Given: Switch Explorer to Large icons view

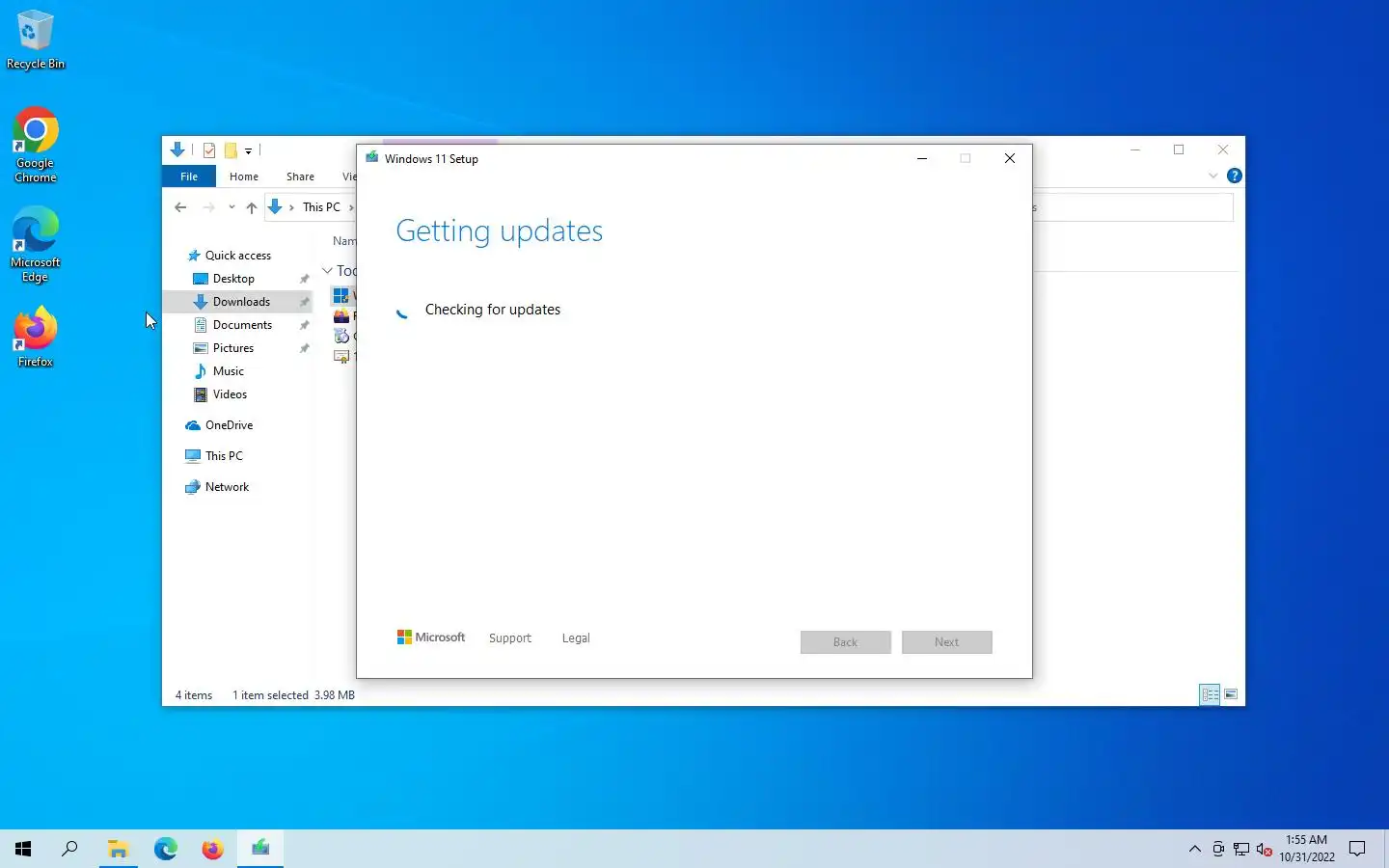Looking at the screenshot, I should 1232,694.
